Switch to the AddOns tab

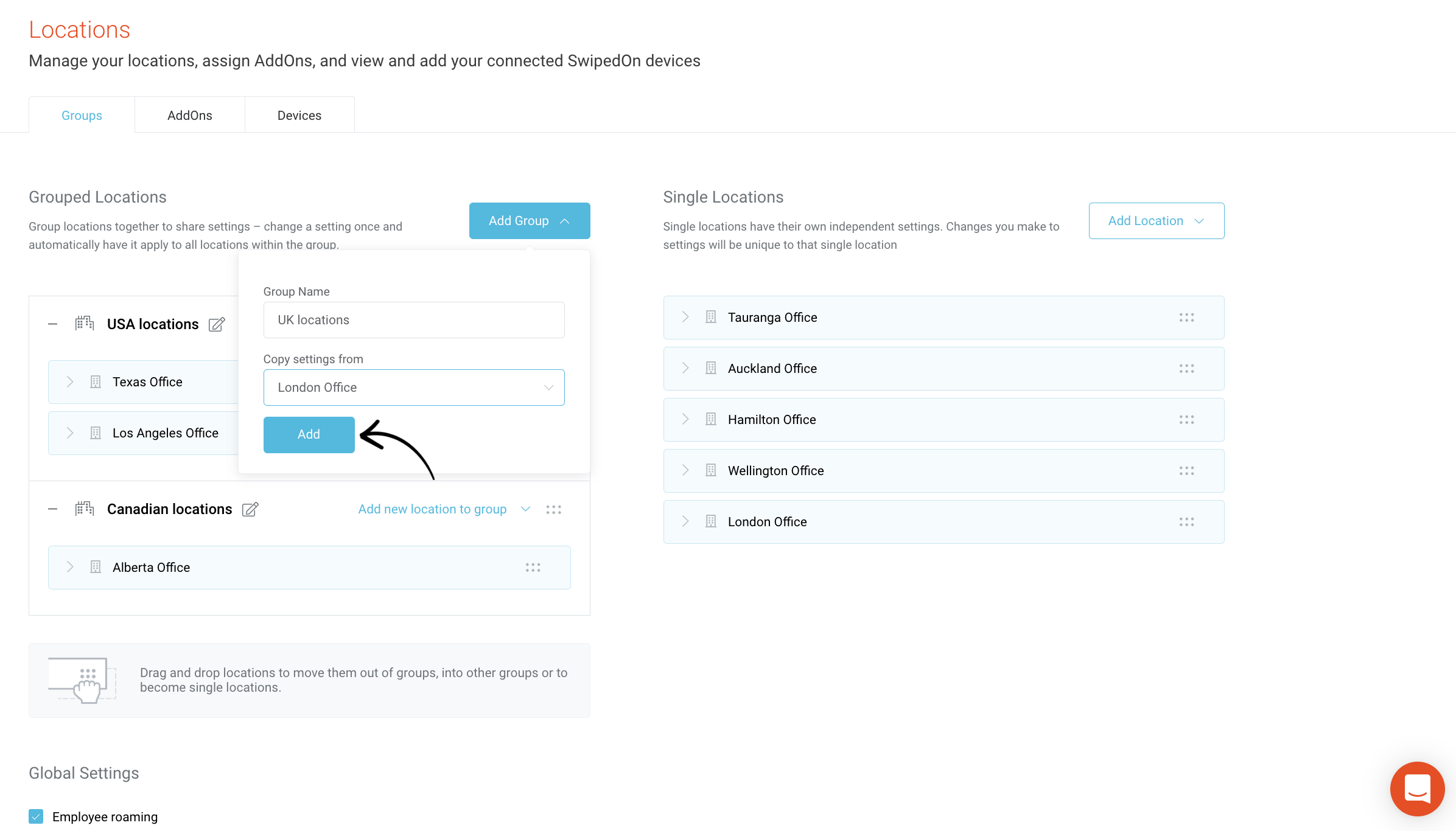tap(190, 115)
